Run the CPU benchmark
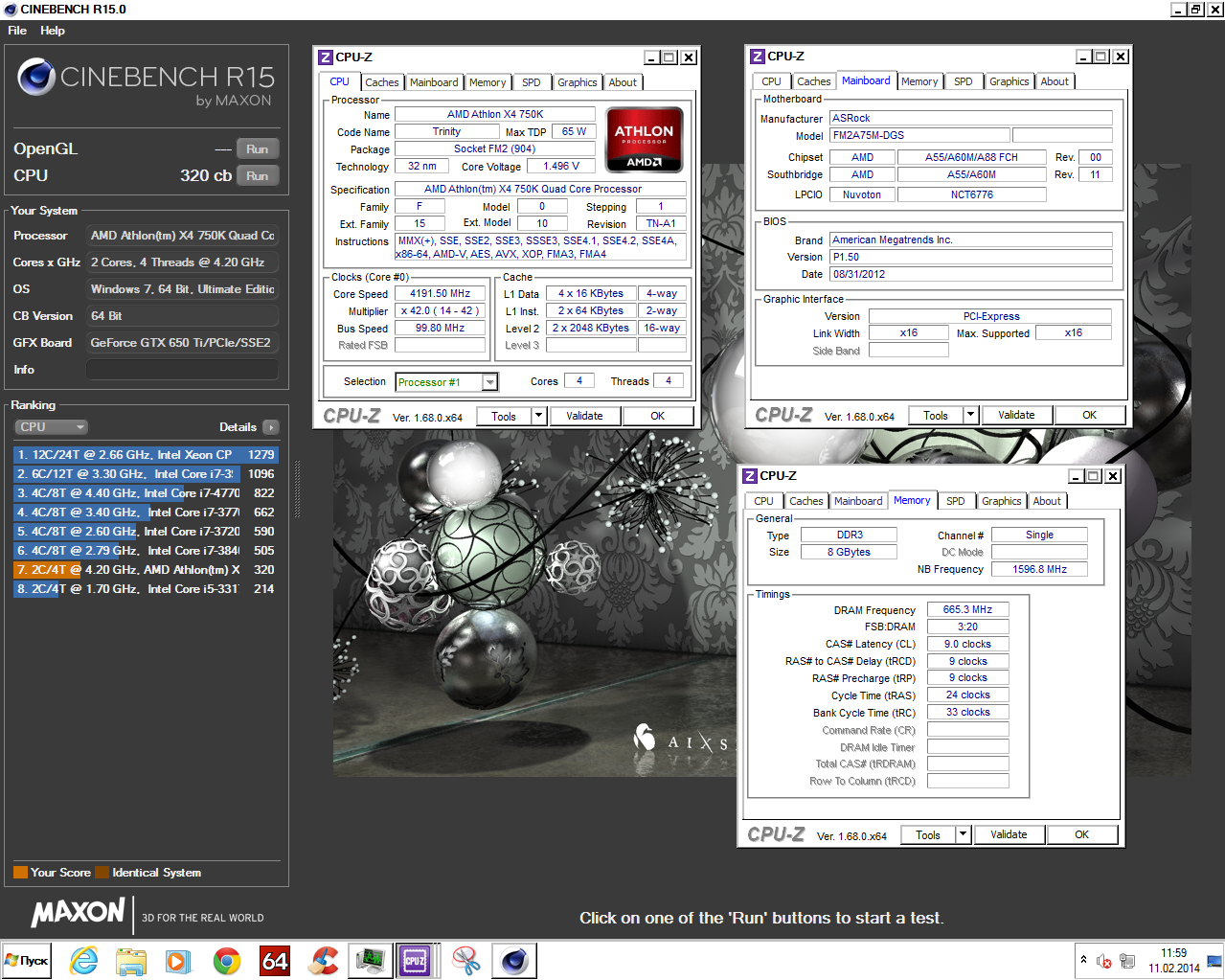 point(257,176)
